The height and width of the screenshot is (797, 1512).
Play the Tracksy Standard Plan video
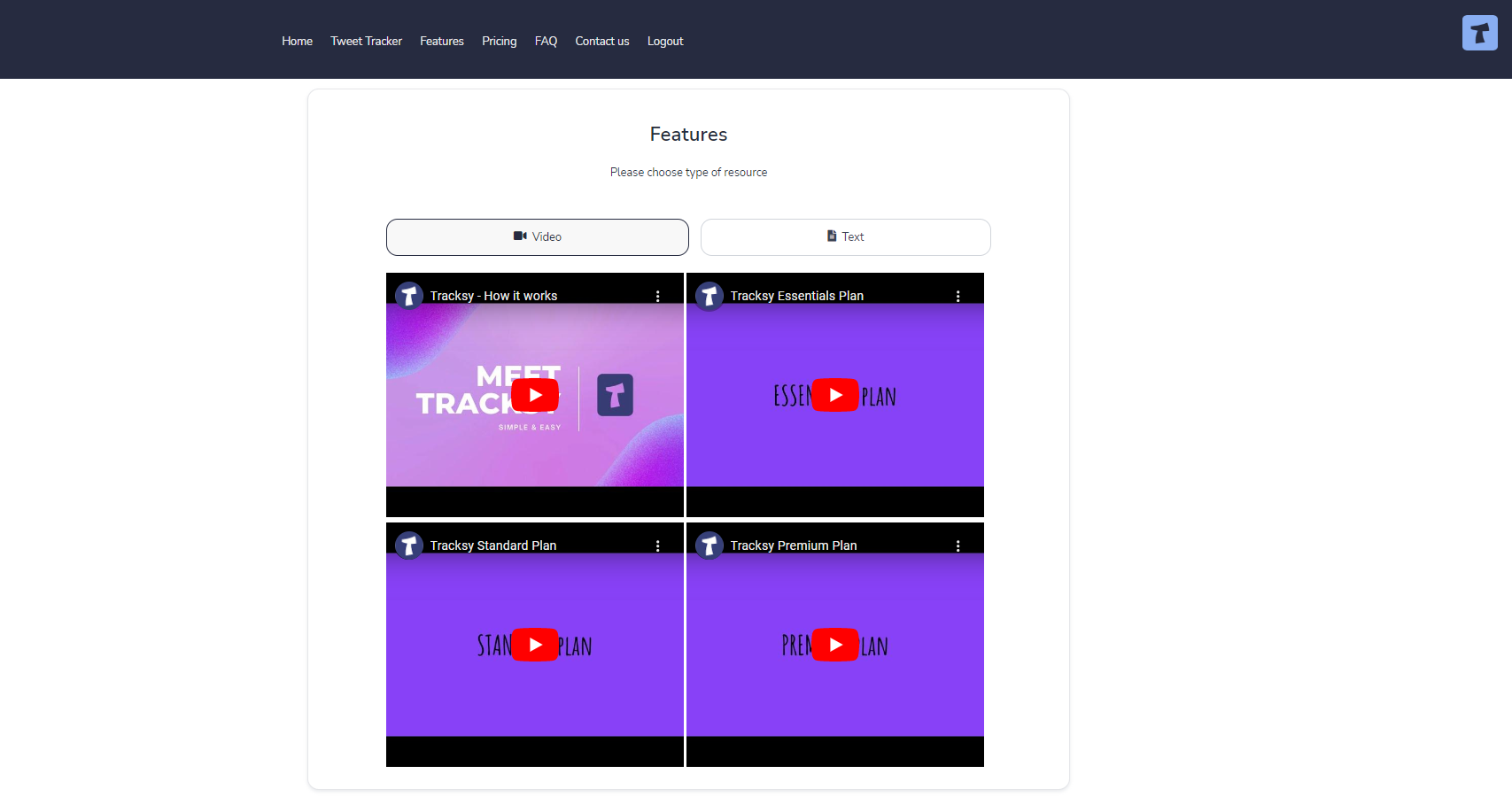pos(535,645)
